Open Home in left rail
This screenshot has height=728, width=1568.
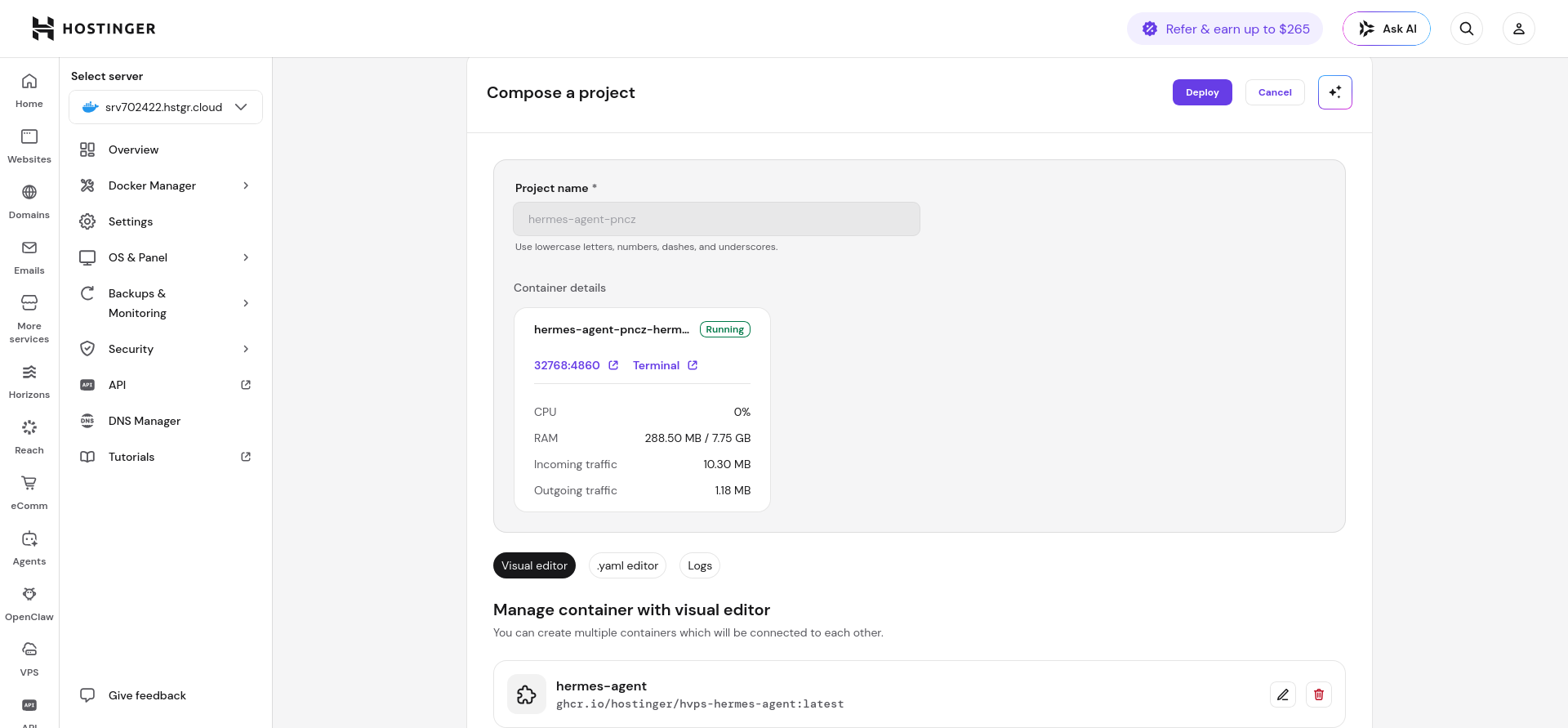pyautogui.click(x=29, y=91)
